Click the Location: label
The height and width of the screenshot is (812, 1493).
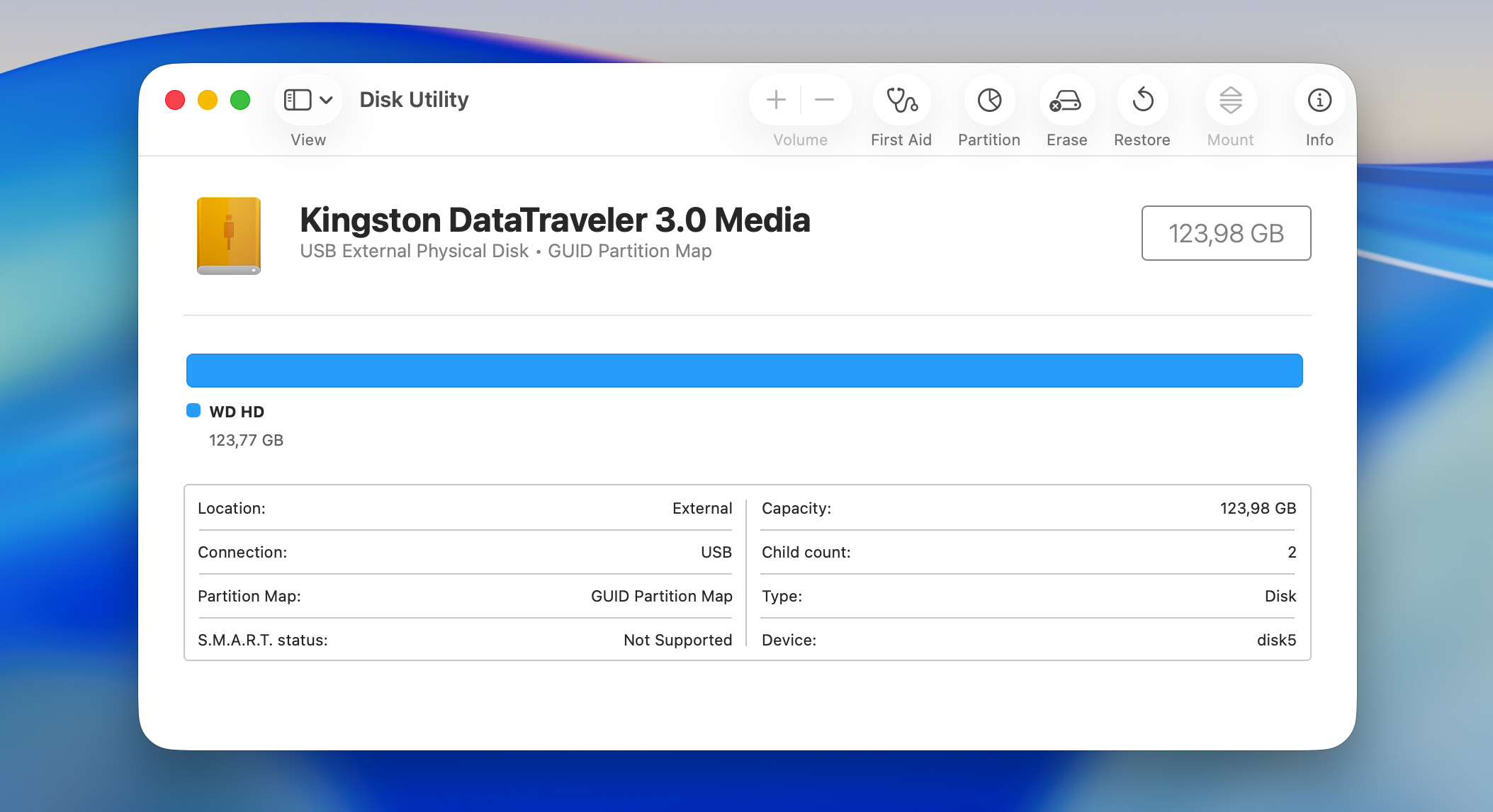231,508
